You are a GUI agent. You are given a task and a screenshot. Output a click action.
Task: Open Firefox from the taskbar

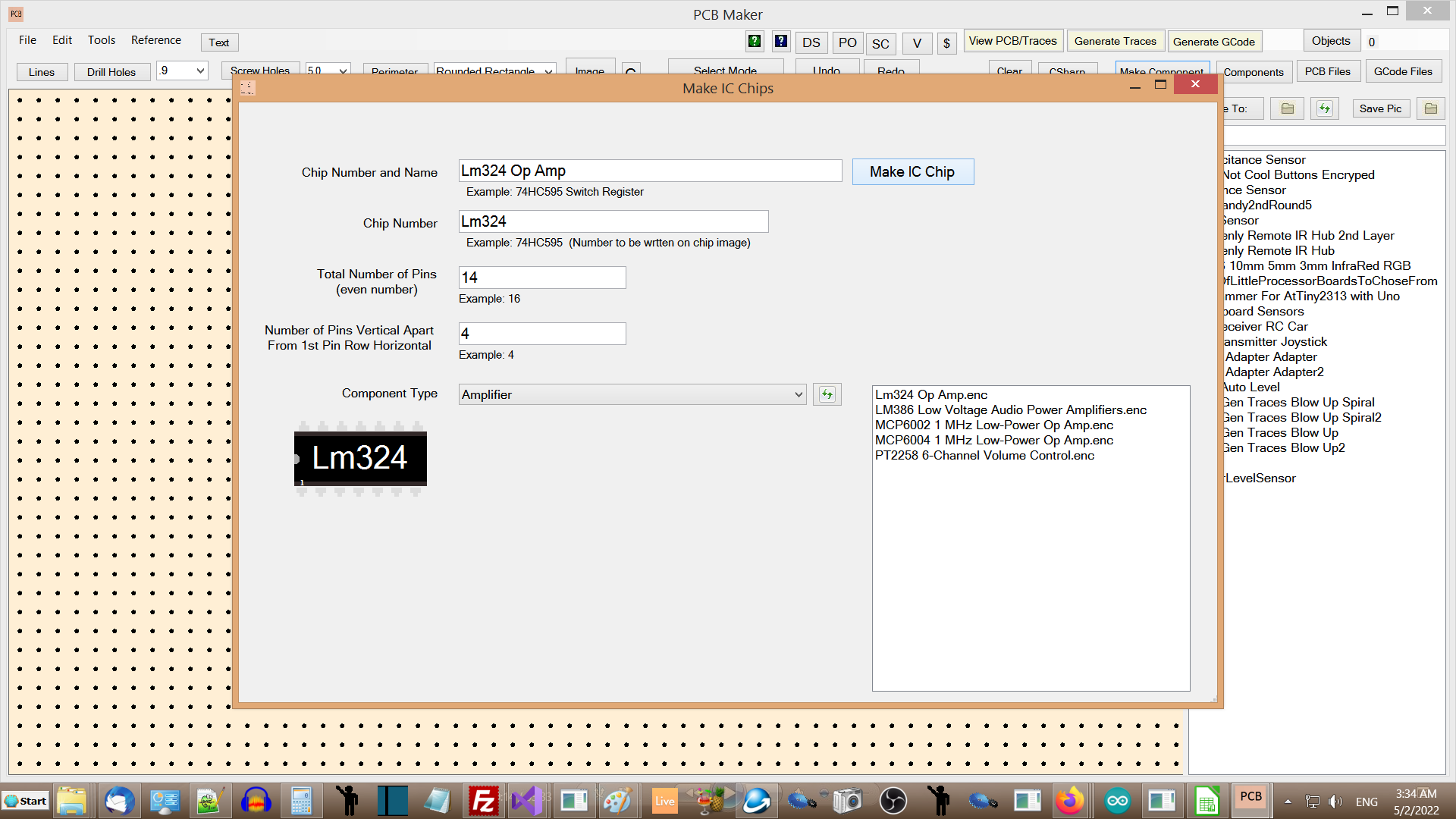click(x=1070, y=801)
